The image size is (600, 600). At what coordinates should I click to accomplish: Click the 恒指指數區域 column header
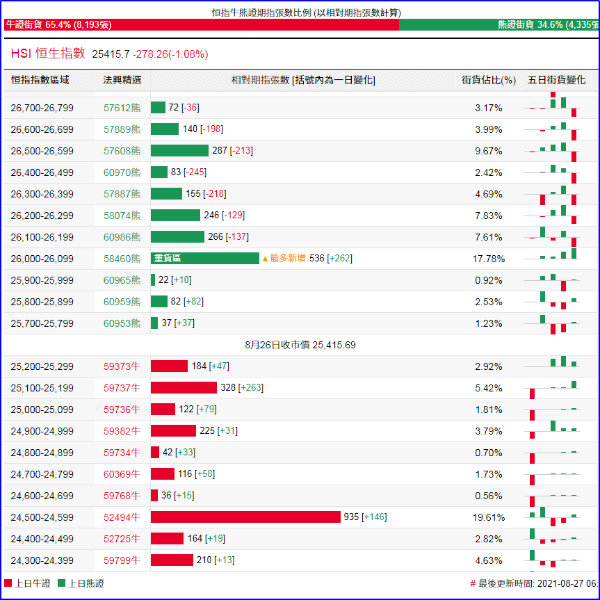(x=40, y=80)
